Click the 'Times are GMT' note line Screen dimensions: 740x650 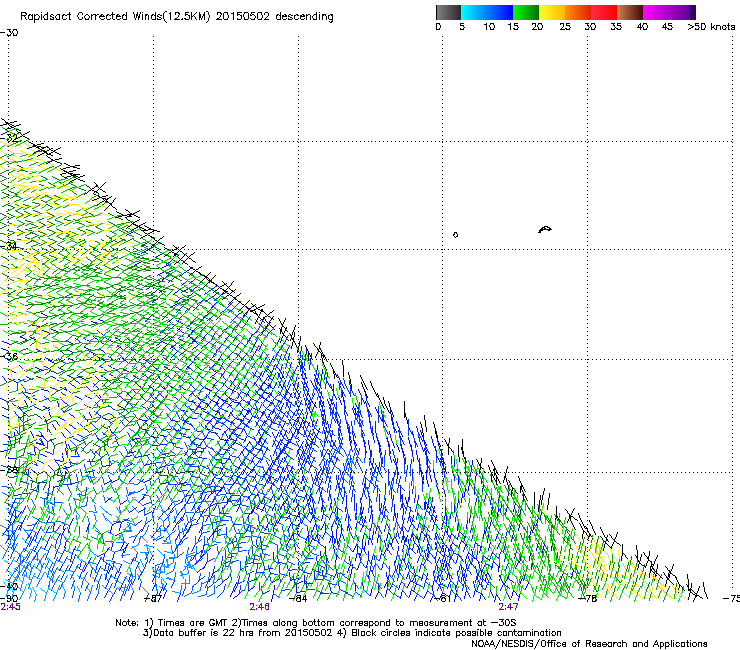316,623
